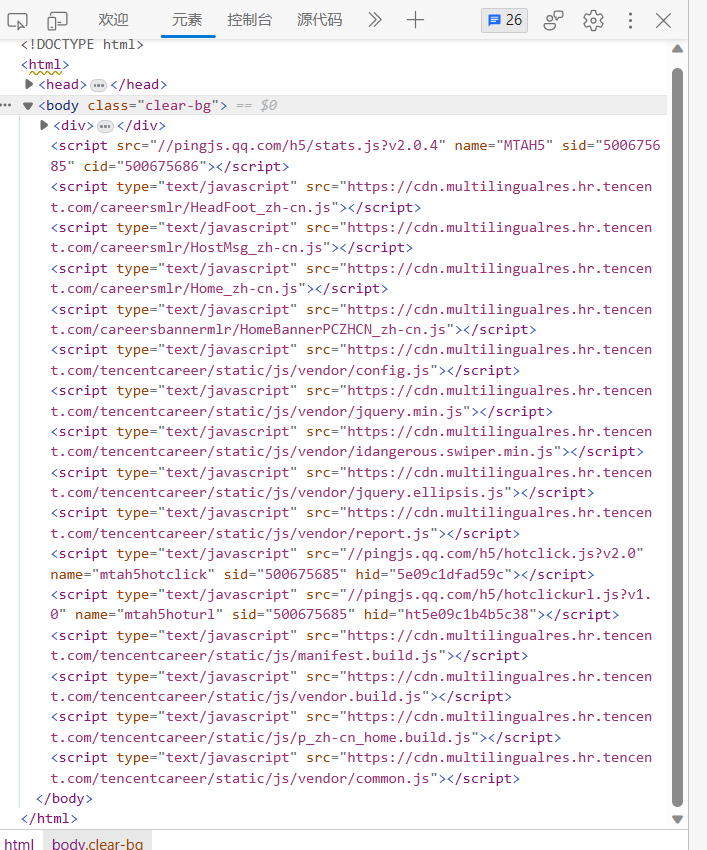Click the ellipsis badge inside head
707x850 pixels.
[98, 85]
